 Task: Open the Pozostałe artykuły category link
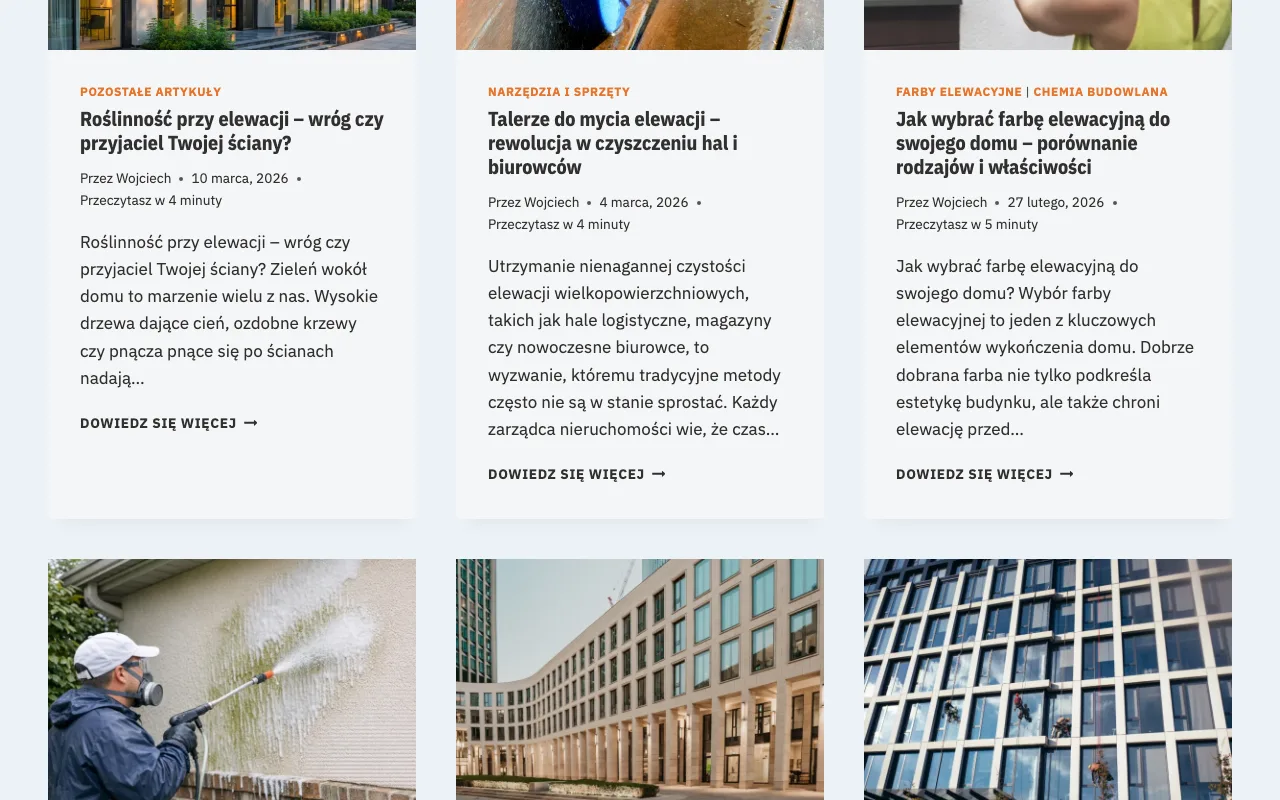(150, 92)
